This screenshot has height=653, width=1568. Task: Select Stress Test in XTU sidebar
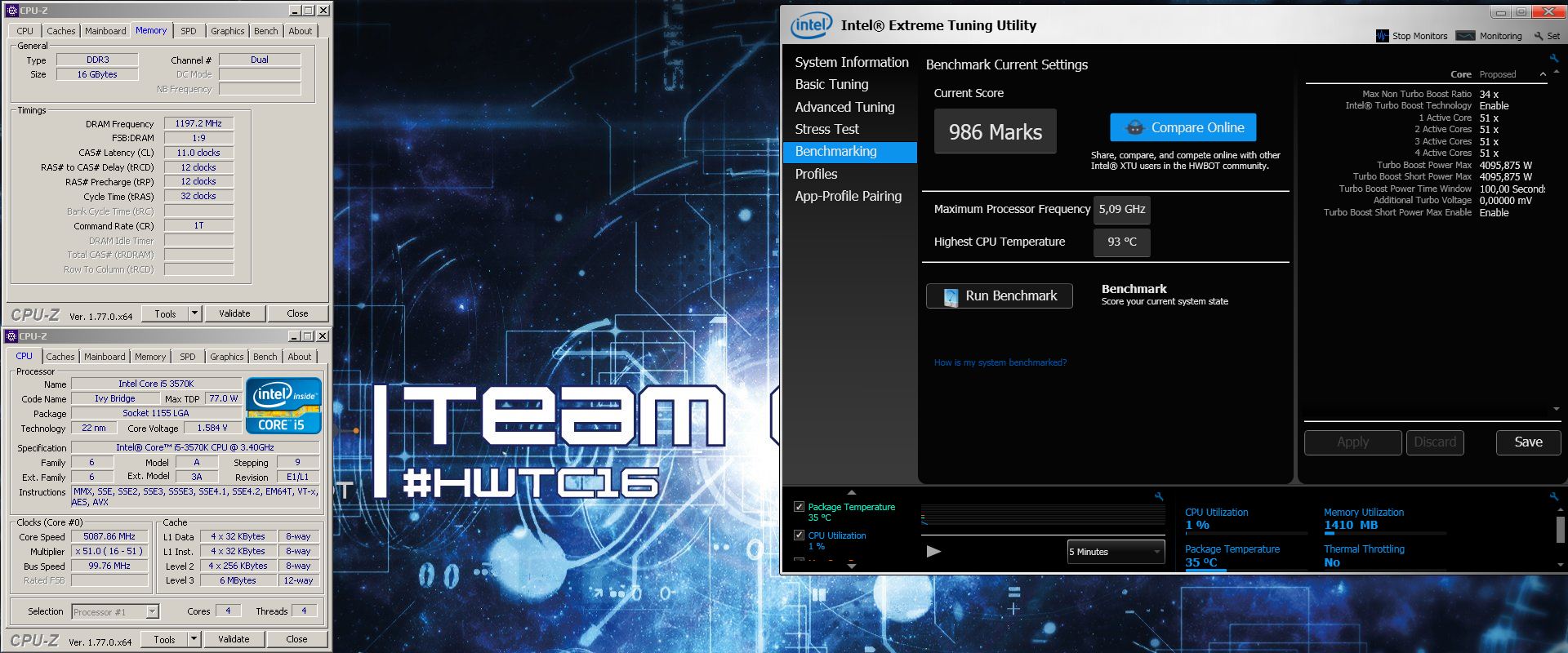[826, 129]
